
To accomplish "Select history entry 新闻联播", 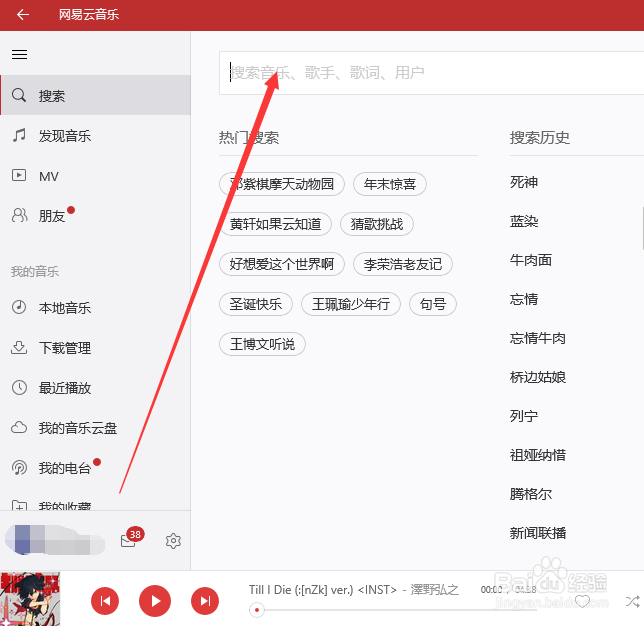I will 538,533.
